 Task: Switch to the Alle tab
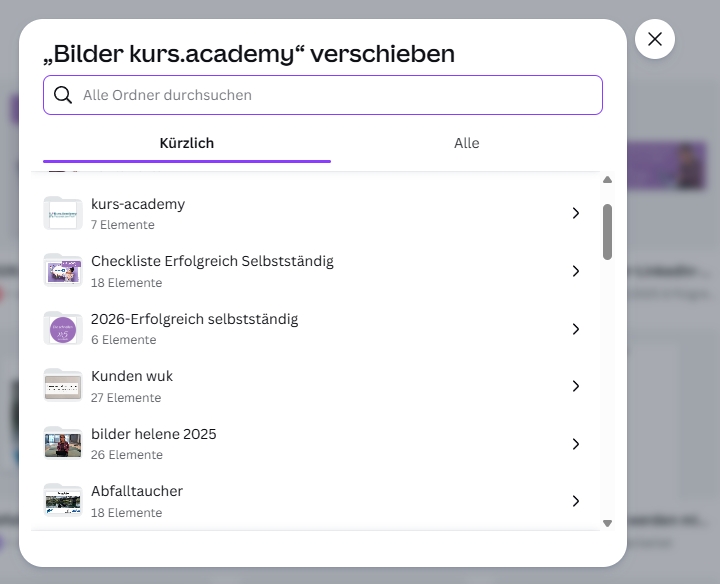466,143
